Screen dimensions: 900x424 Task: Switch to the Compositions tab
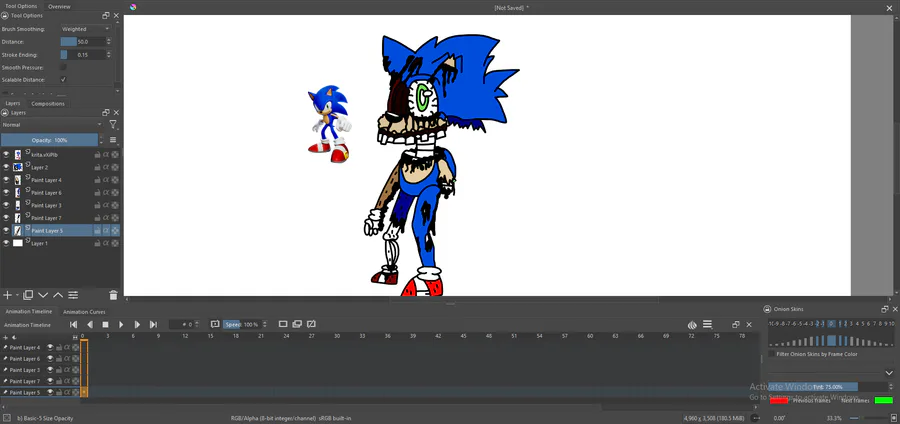48,104
